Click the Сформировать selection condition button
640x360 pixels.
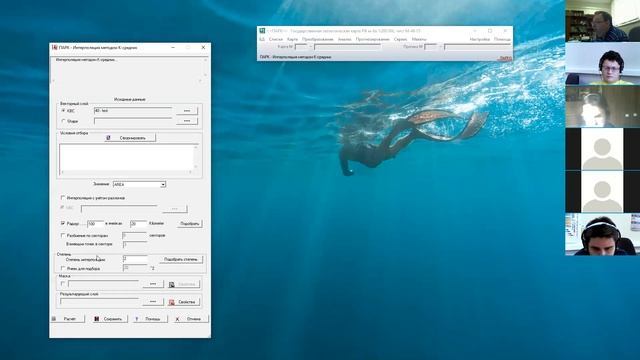point(130,138)
